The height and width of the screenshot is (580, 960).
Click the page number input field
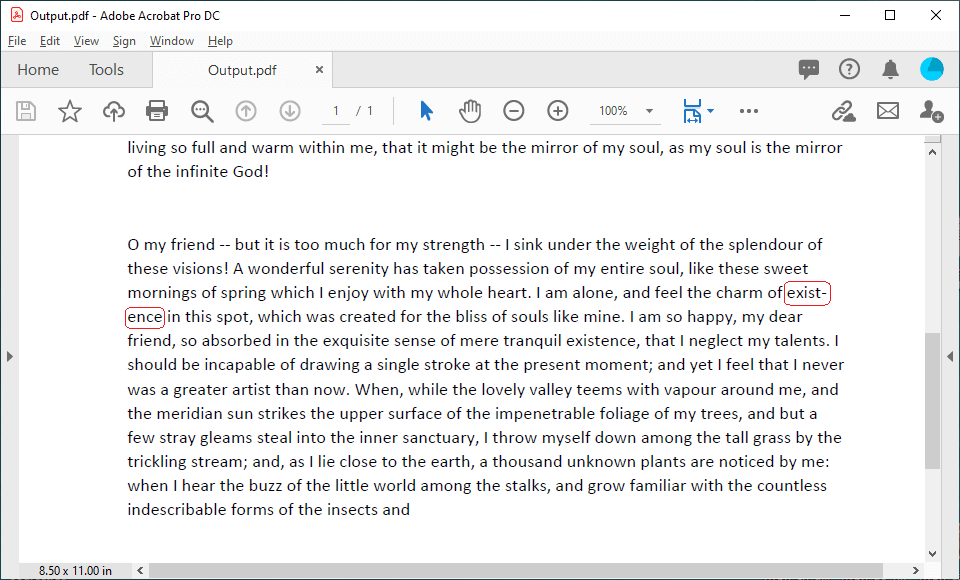click(336, 111)
